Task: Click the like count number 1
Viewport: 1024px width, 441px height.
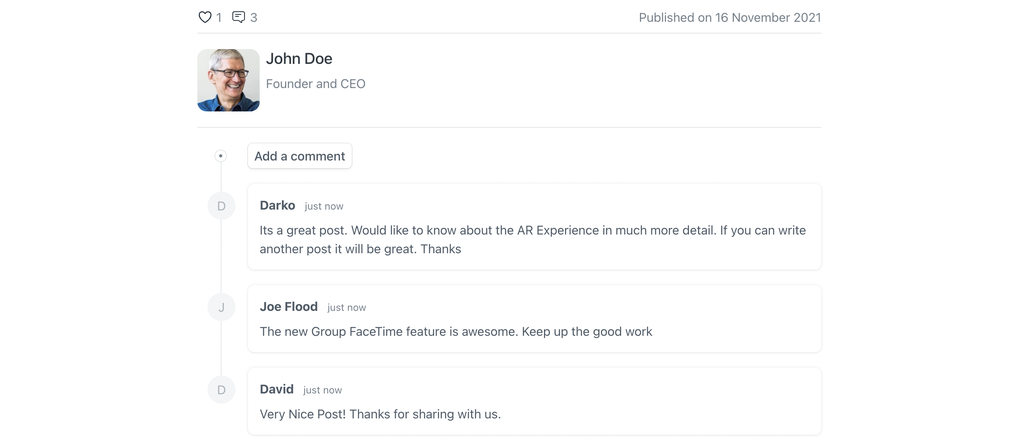Action: click(x=219, y=17)
